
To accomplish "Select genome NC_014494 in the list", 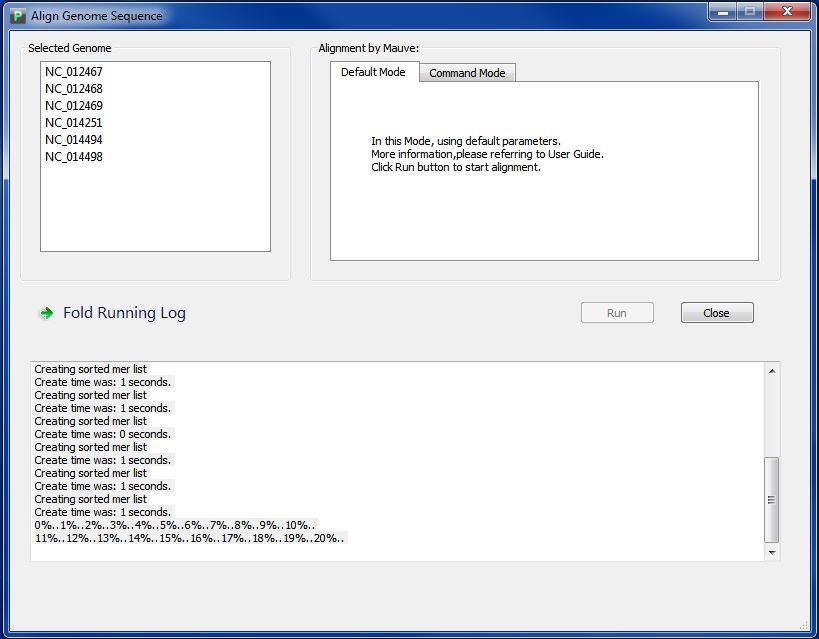I will click(74, 140).
